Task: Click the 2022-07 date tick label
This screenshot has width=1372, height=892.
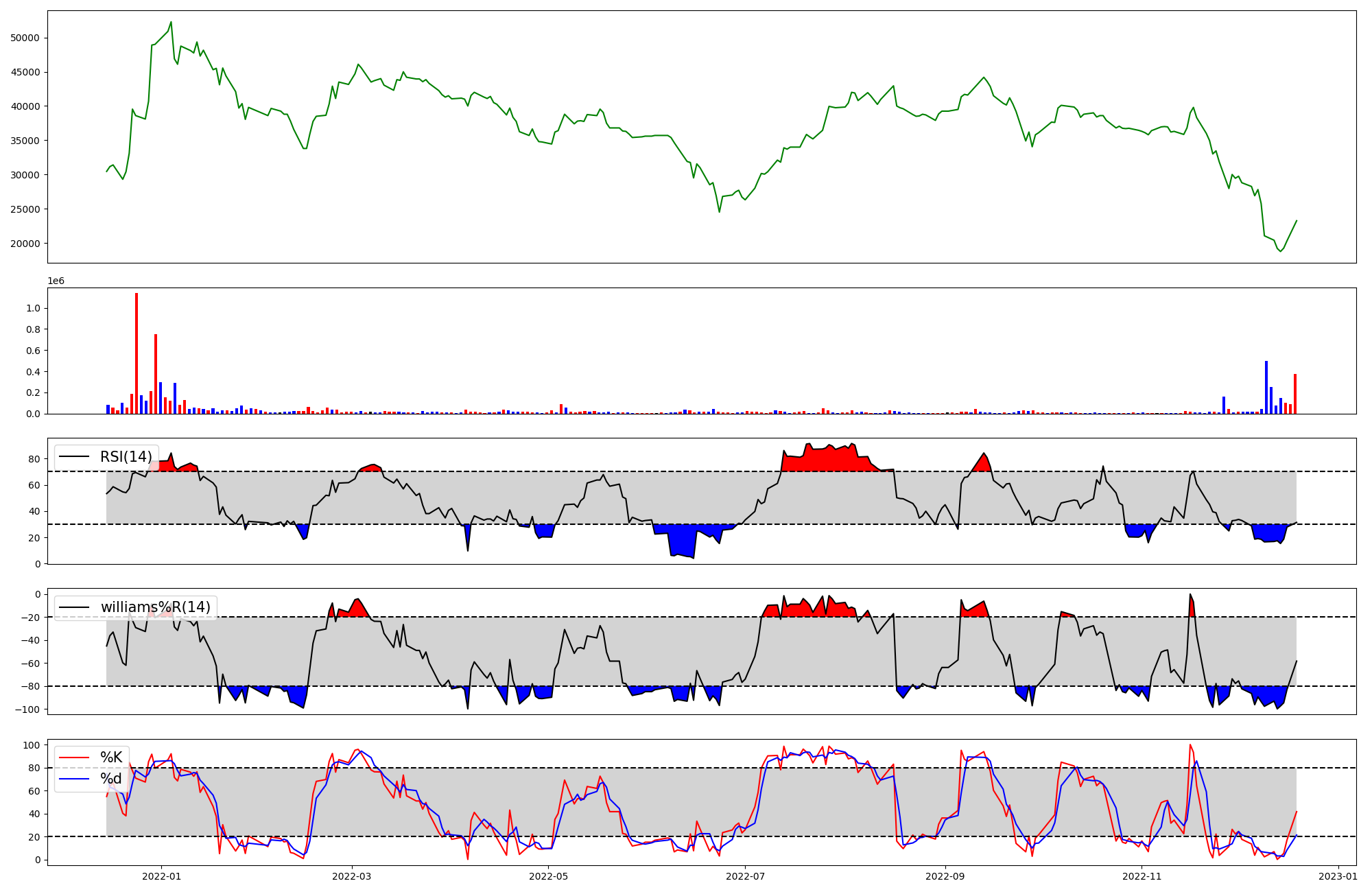Action: (x=746, y=876)
